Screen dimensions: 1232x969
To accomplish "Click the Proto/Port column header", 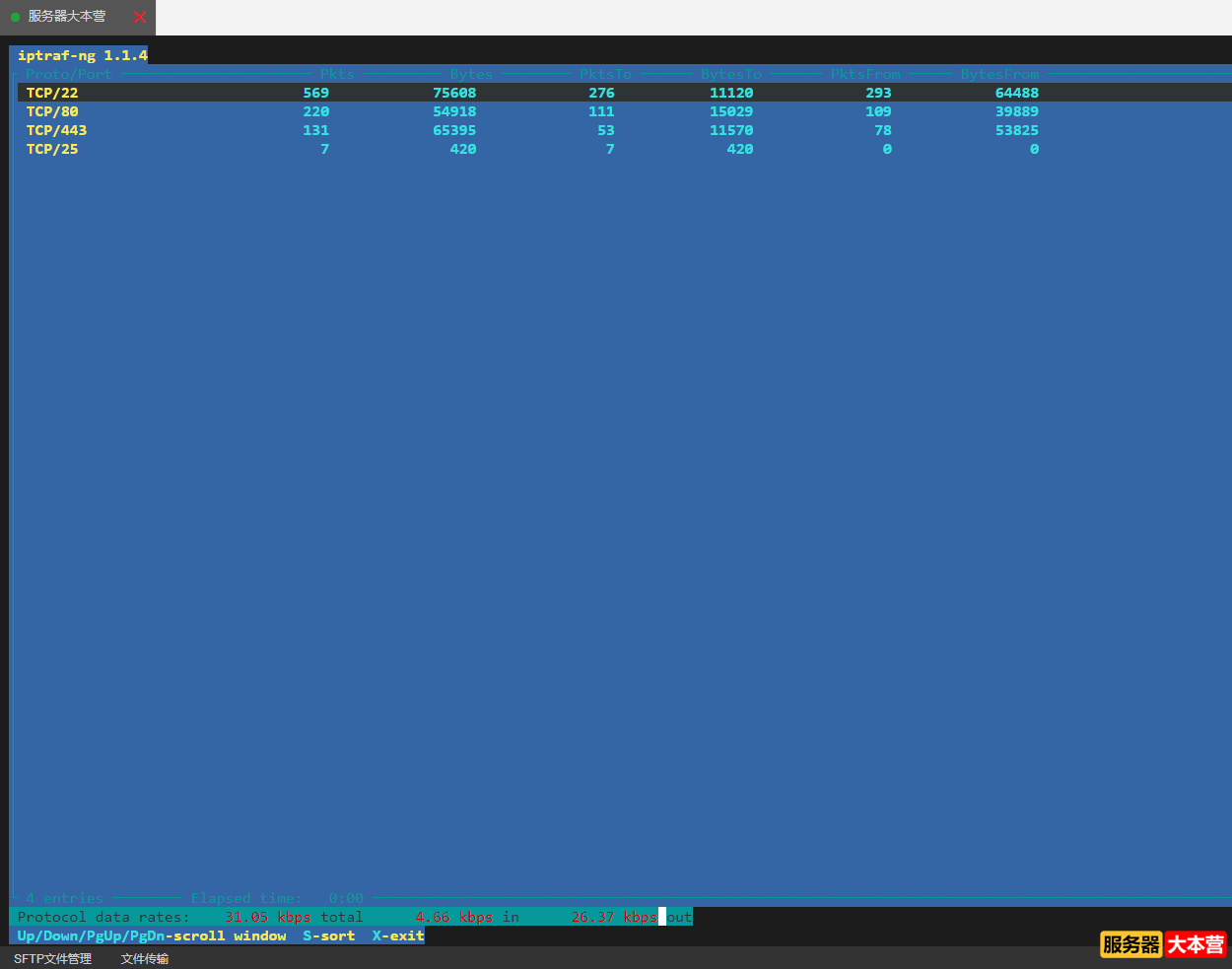I will (x=68, y=74).
